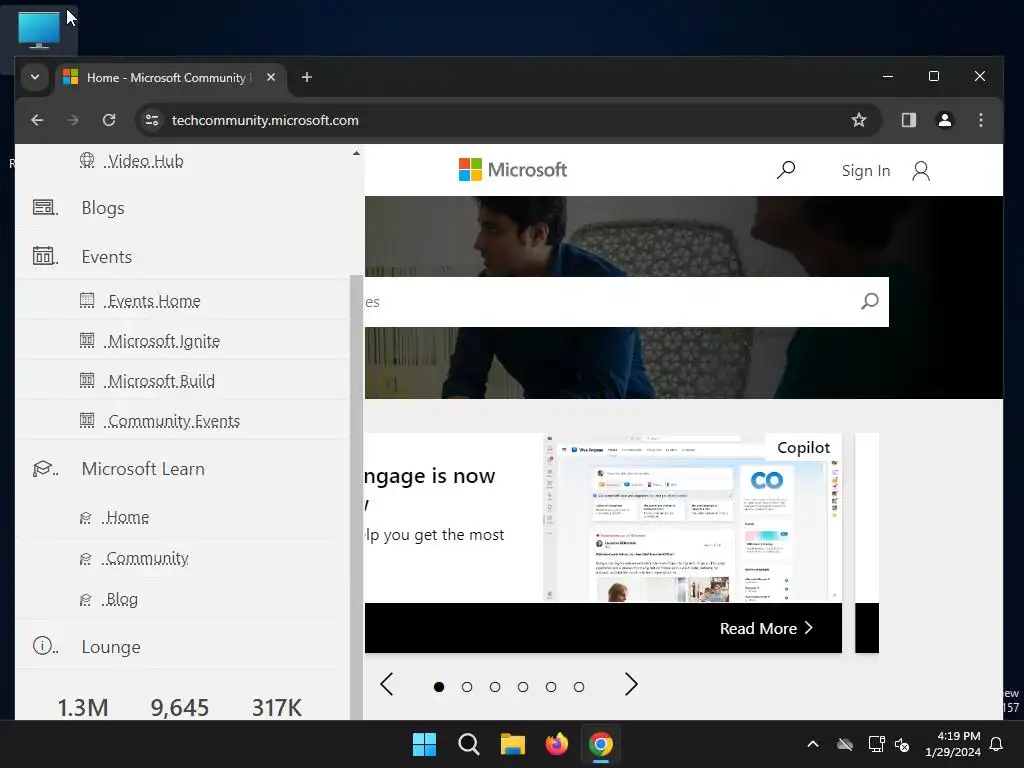This screenshot has width=1024, height=768.
Task: Click Read More button on carousel card
Action: (x=766, y=628)
